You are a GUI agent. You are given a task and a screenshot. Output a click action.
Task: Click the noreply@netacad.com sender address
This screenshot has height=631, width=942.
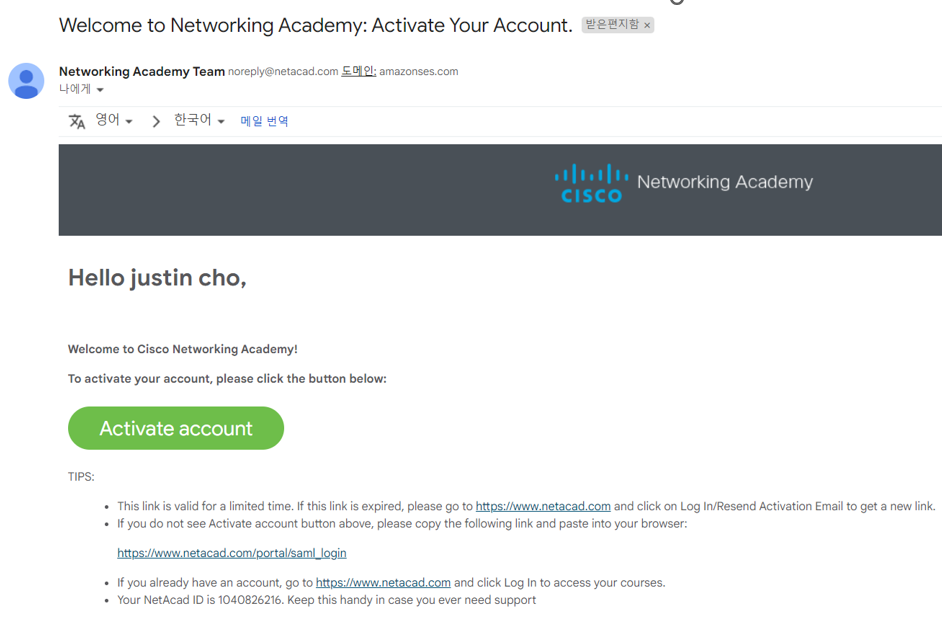pos(283,72)
